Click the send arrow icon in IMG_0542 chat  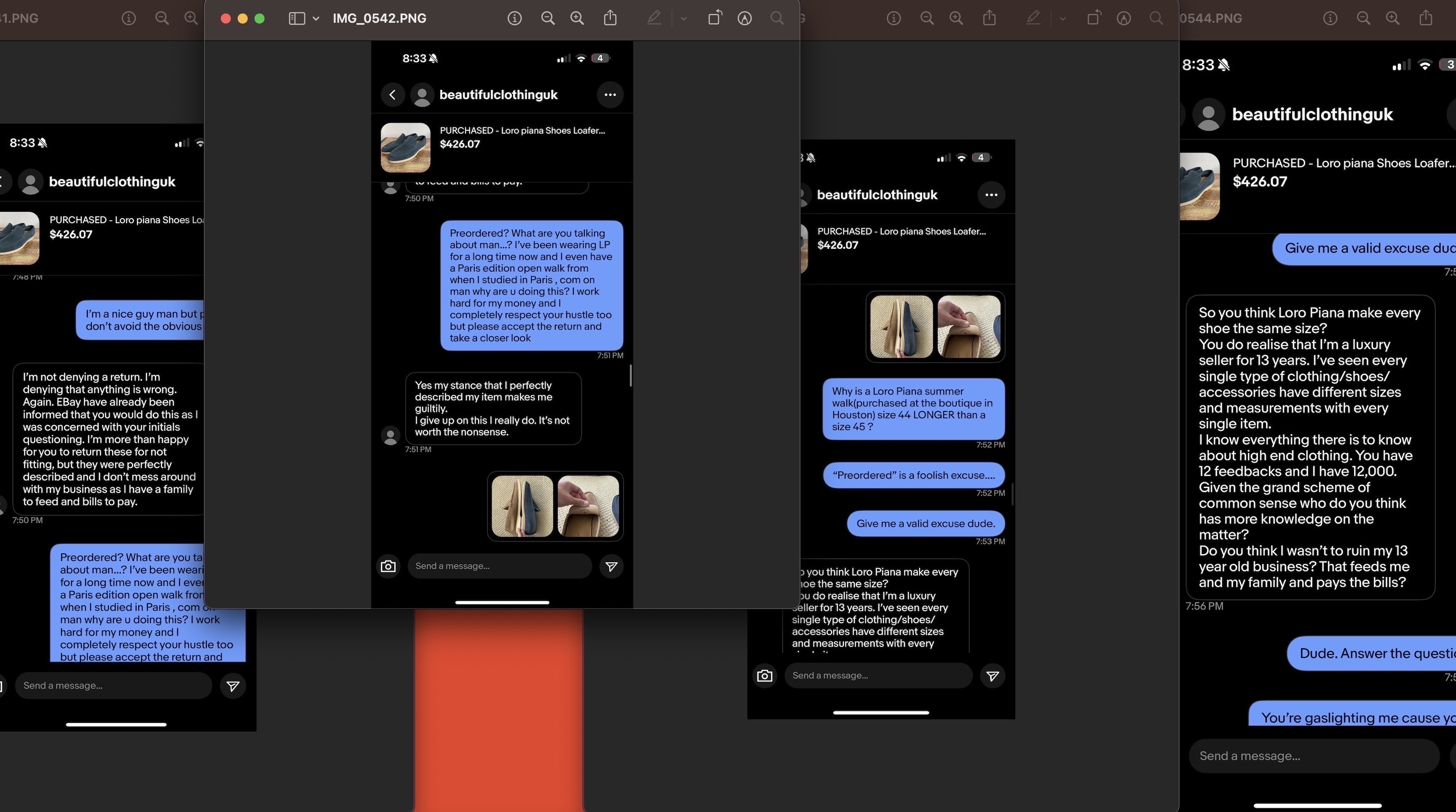pyautogui.click(x=612, y=566)
